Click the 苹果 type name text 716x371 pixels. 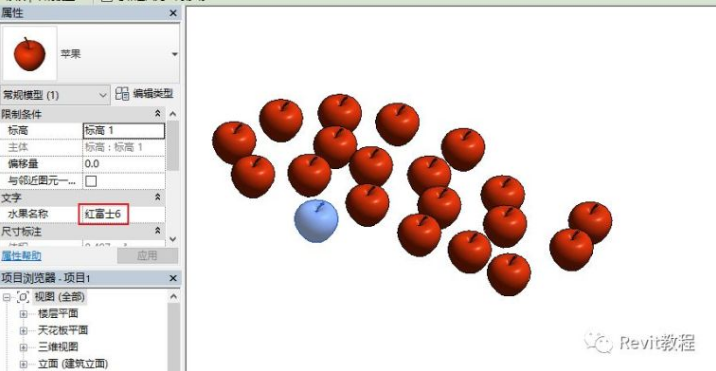click(x=70, y=54)
